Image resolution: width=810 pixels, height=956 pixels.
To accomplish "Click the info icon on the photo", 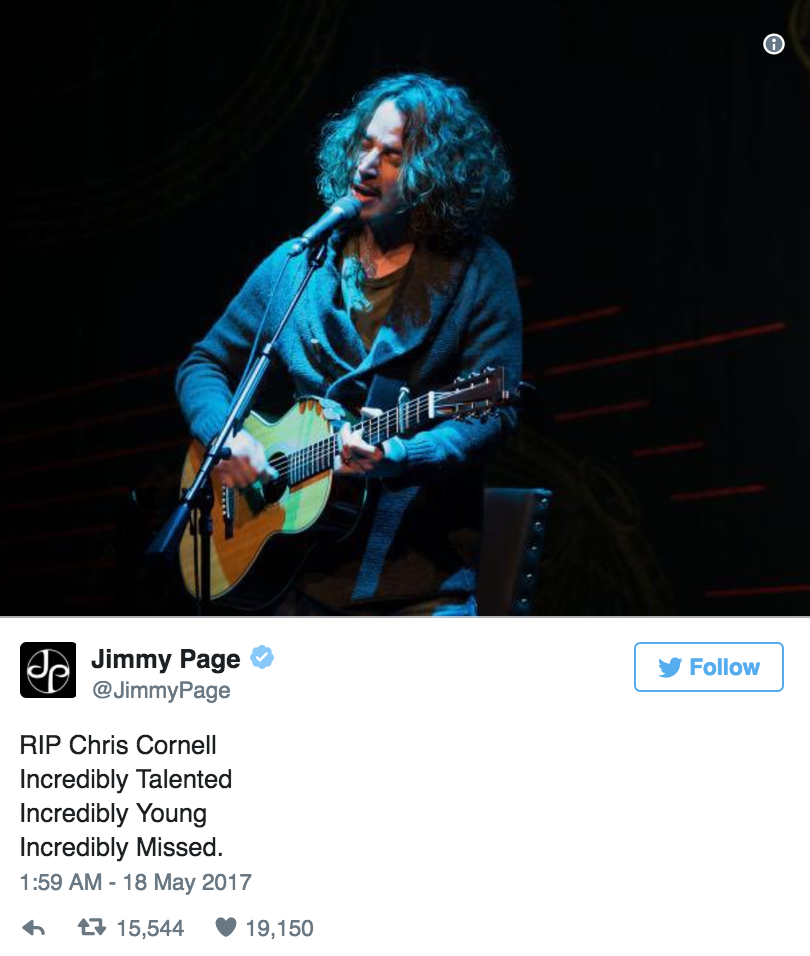I will coord(773,44).
